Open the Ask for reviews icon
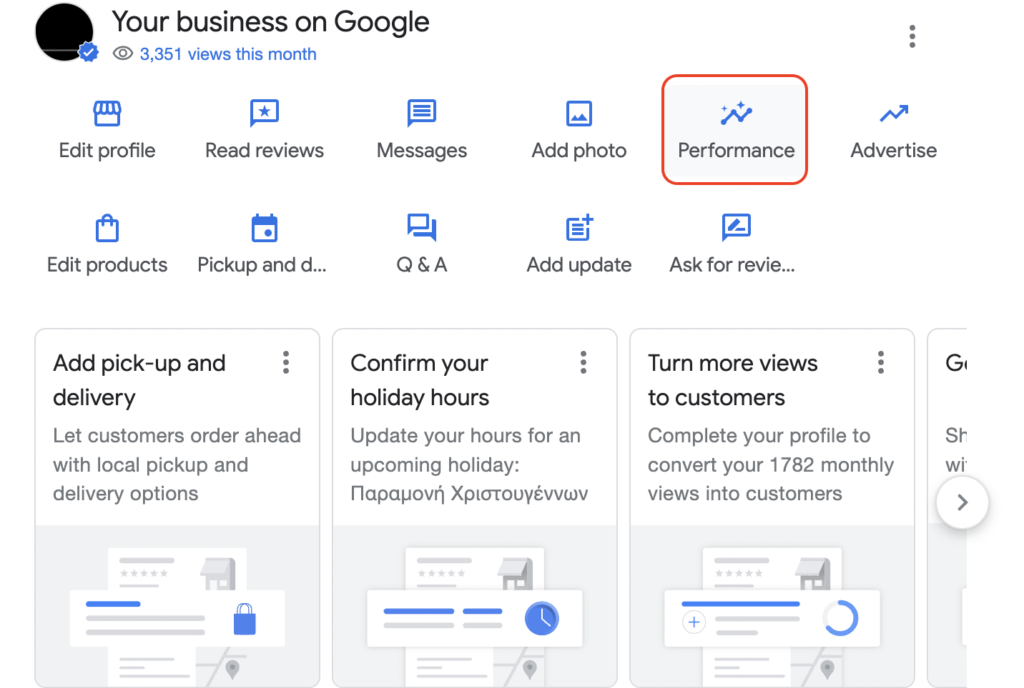This screenshot has height=688, width=1024. 736,229
